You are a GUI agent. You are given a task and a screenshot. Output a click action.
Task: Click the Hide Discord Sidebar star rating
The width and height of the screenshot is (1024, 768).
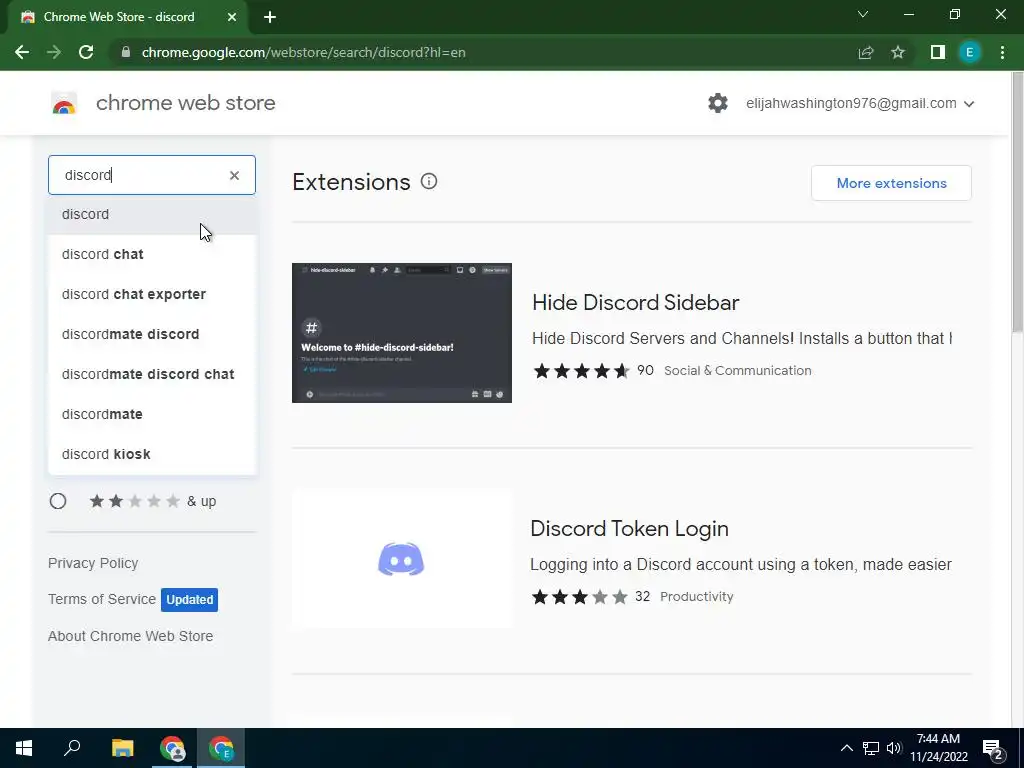tap(581, 371)
